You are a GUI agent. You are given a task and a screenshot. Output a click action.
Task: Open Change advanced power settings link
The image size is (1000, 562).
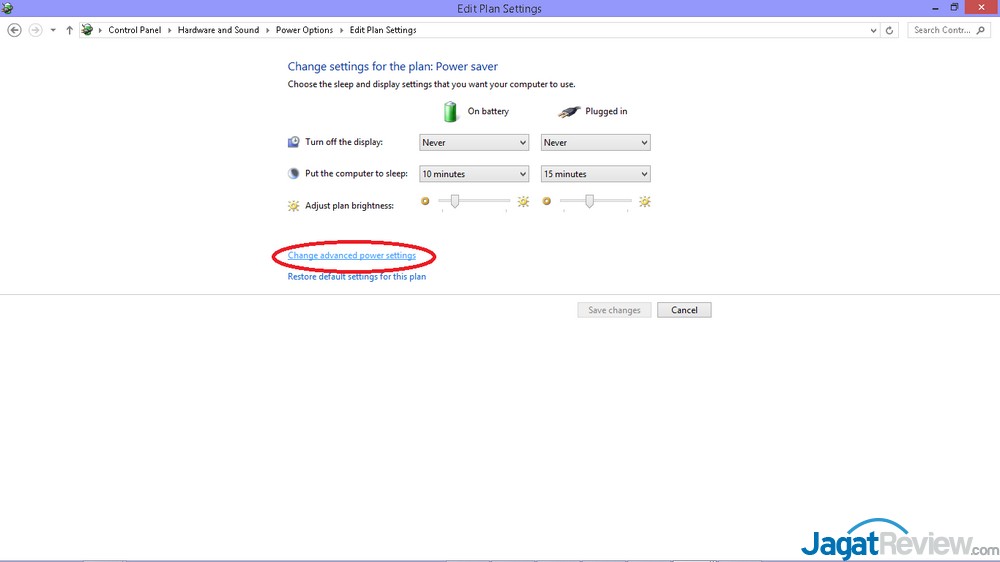click(x=351, y=256)
